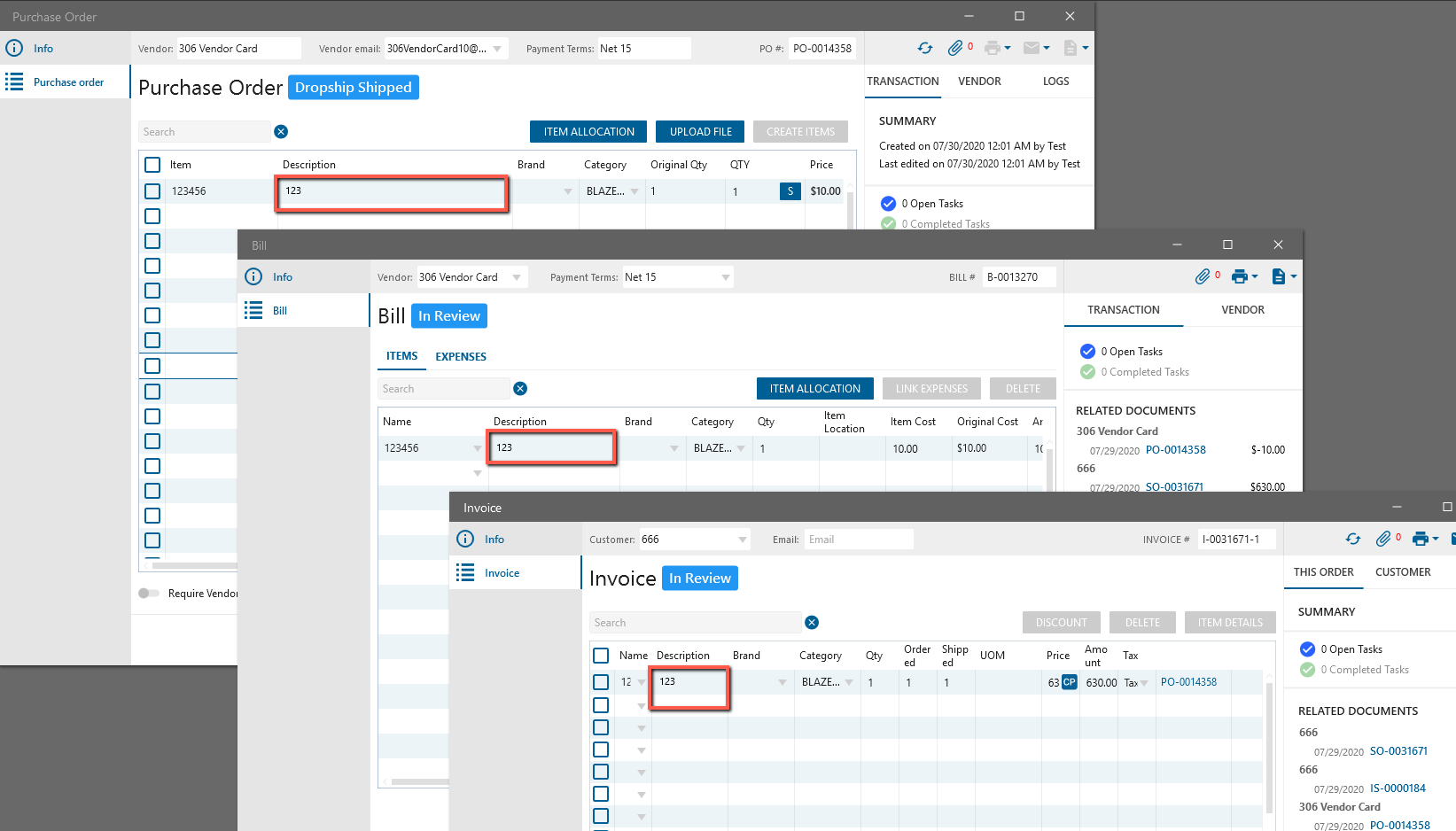Click the print icon in the Bill toolbar
This screenshot has height=831, width=1456.
(1240, 276)
